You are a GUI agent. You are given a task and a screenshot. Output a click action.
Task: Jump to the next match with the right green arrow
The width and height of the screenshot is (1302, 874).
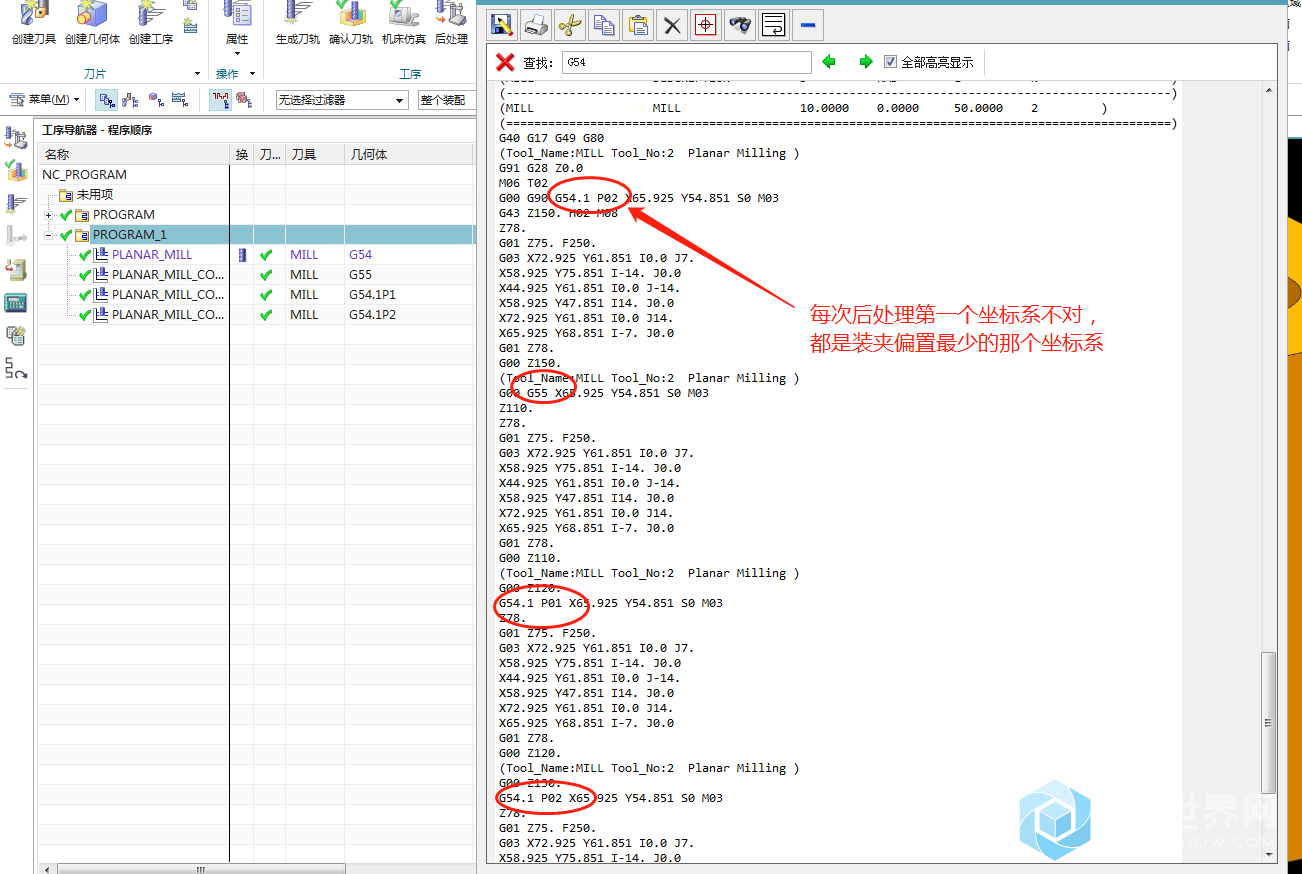[x=866, y=62]
